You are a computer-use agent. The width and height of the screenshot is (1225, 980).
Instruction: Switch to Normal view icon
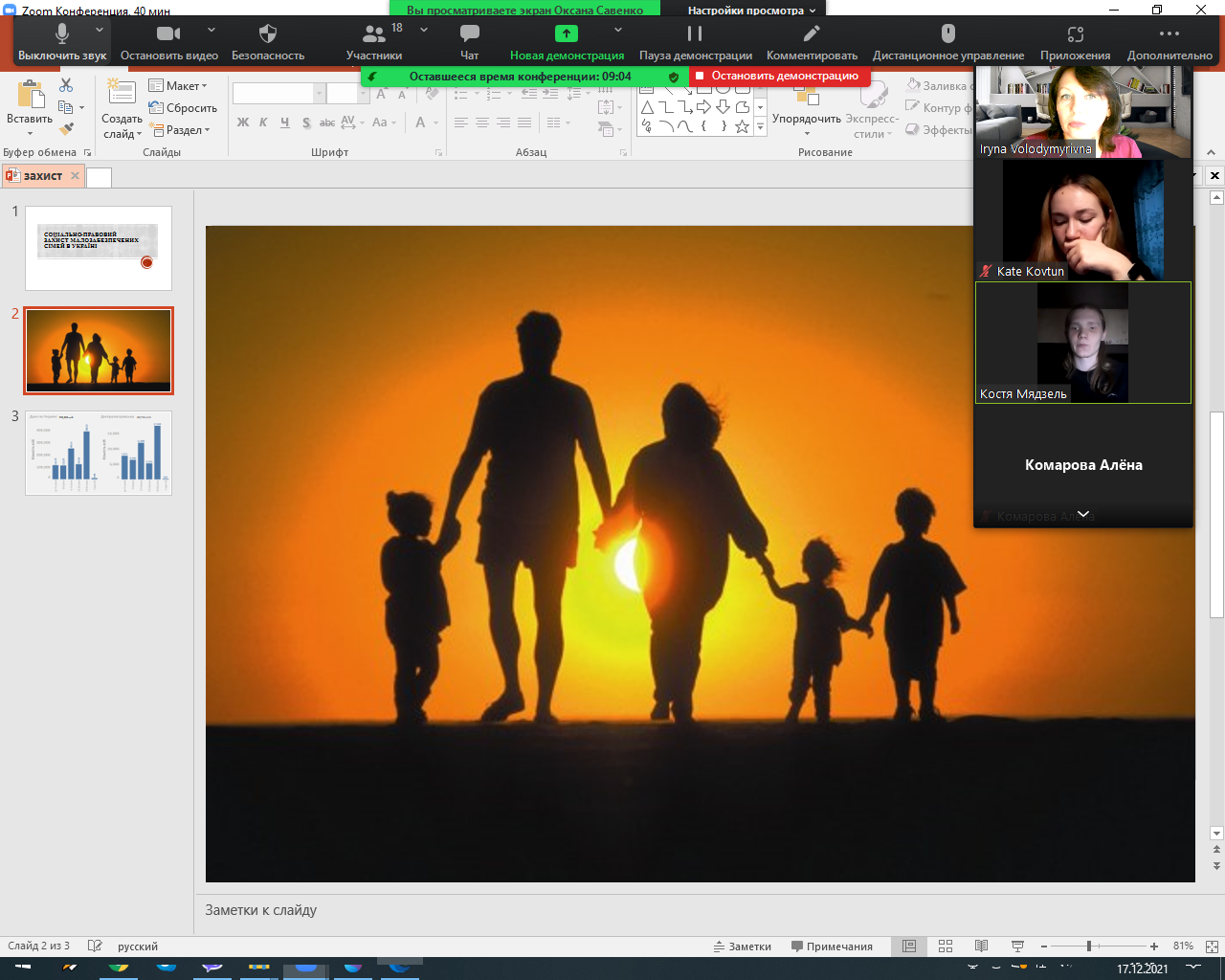(909, 947)
